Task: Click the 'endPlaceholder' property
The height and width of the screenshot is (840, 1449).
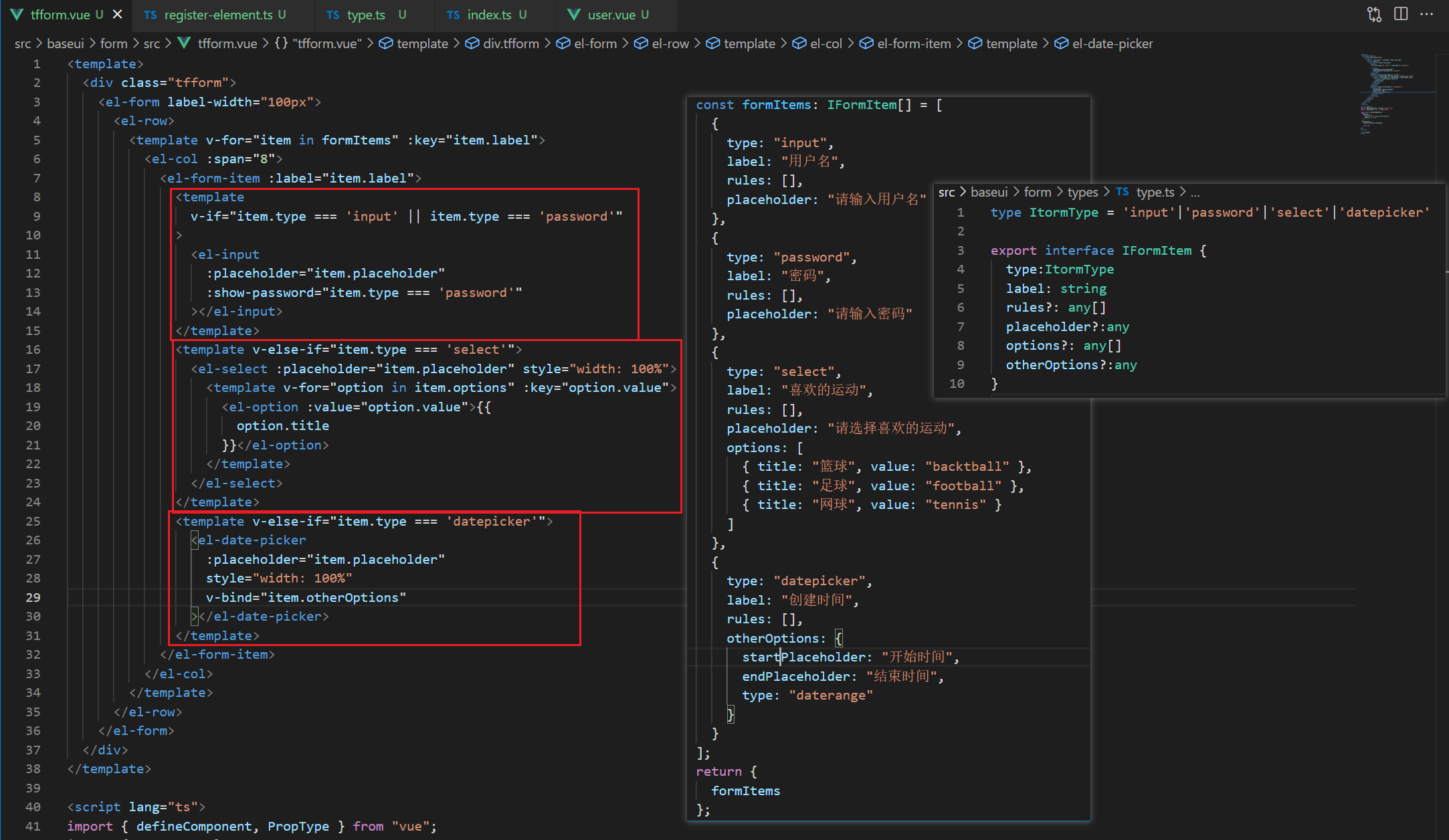Action: (795, 676)
